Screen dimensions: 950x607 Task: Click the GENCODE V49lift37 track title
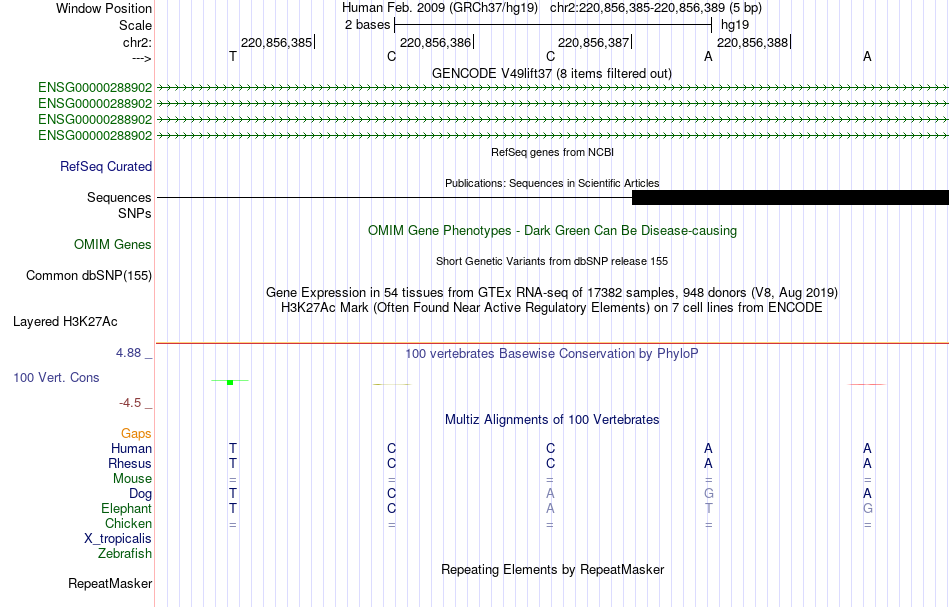(552, 73)
